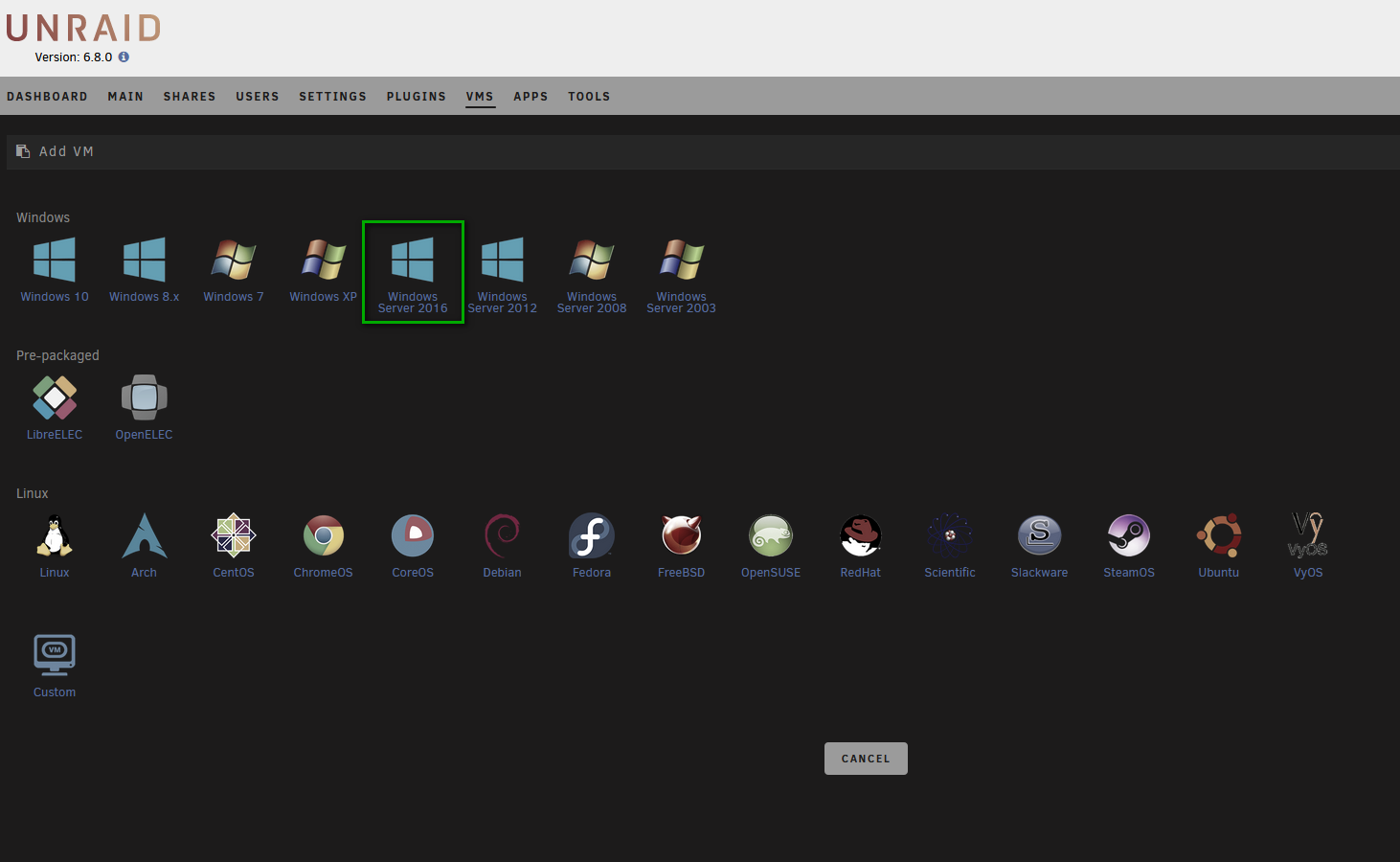Screen dimensions: 1400x862
Task: Select the Windows XP template icon
Action: (324, 261)
